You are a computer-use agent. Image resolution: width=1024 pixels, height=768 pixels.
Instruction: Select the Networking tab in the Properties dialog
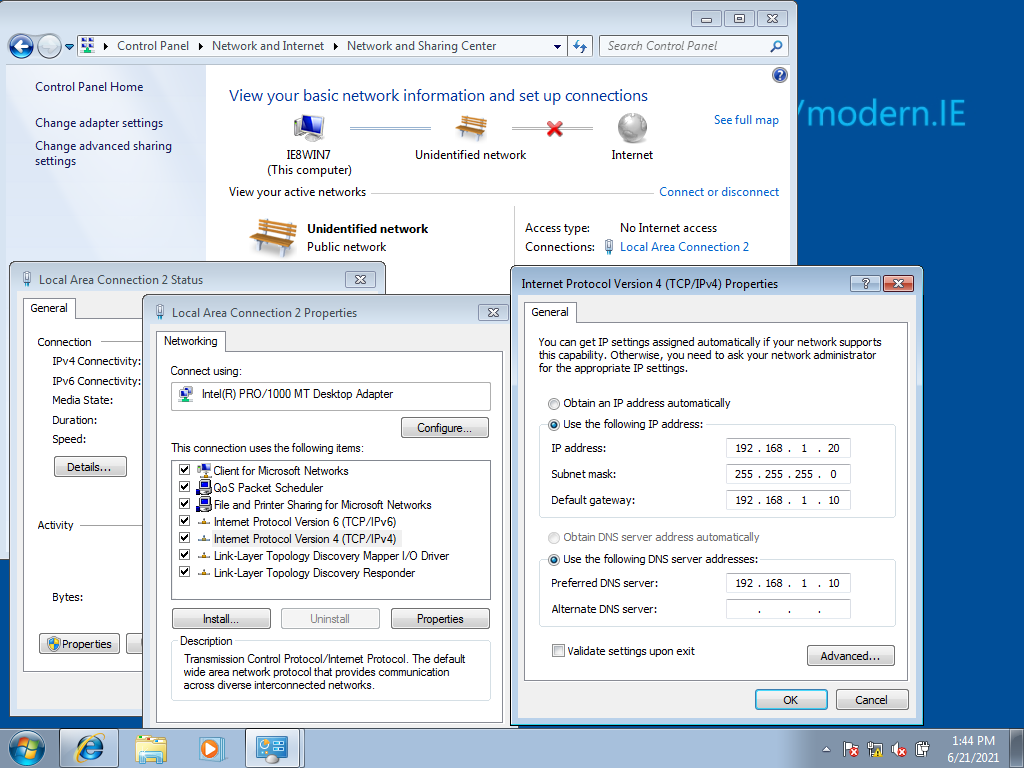click(x=190, y=341)
